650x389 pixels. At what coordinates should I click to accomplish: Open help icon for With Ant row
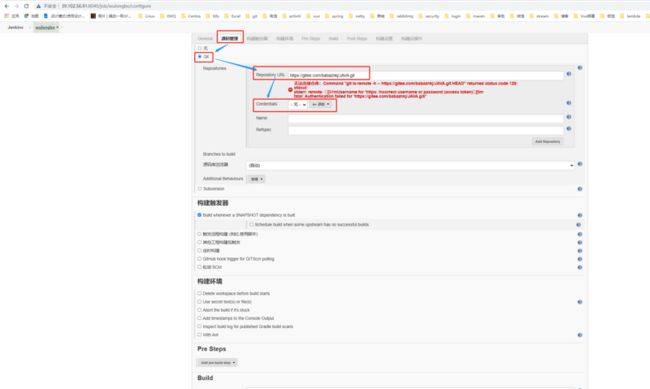[580, 335]
